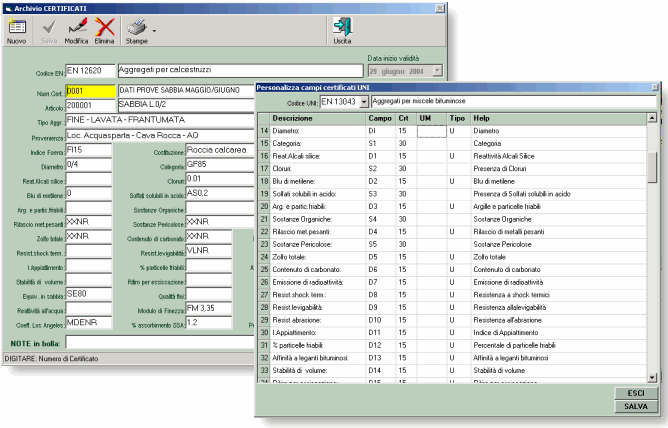Click the Cloruri field 0.01
This screenshot has height=428, width=668.
point(220,178)
